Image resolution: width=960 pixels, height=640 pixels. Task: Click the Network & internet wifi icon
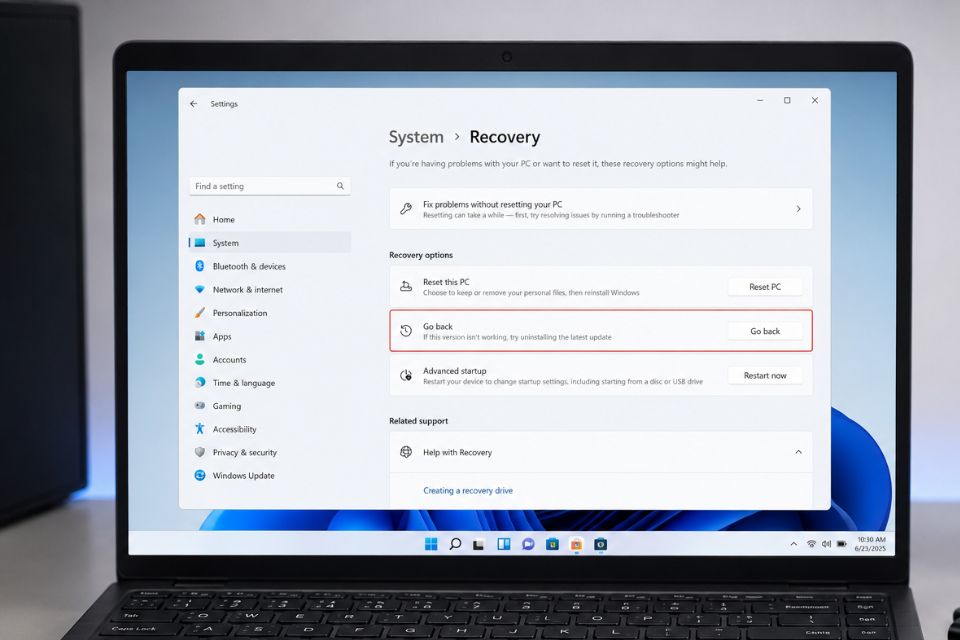coord(200,289)
